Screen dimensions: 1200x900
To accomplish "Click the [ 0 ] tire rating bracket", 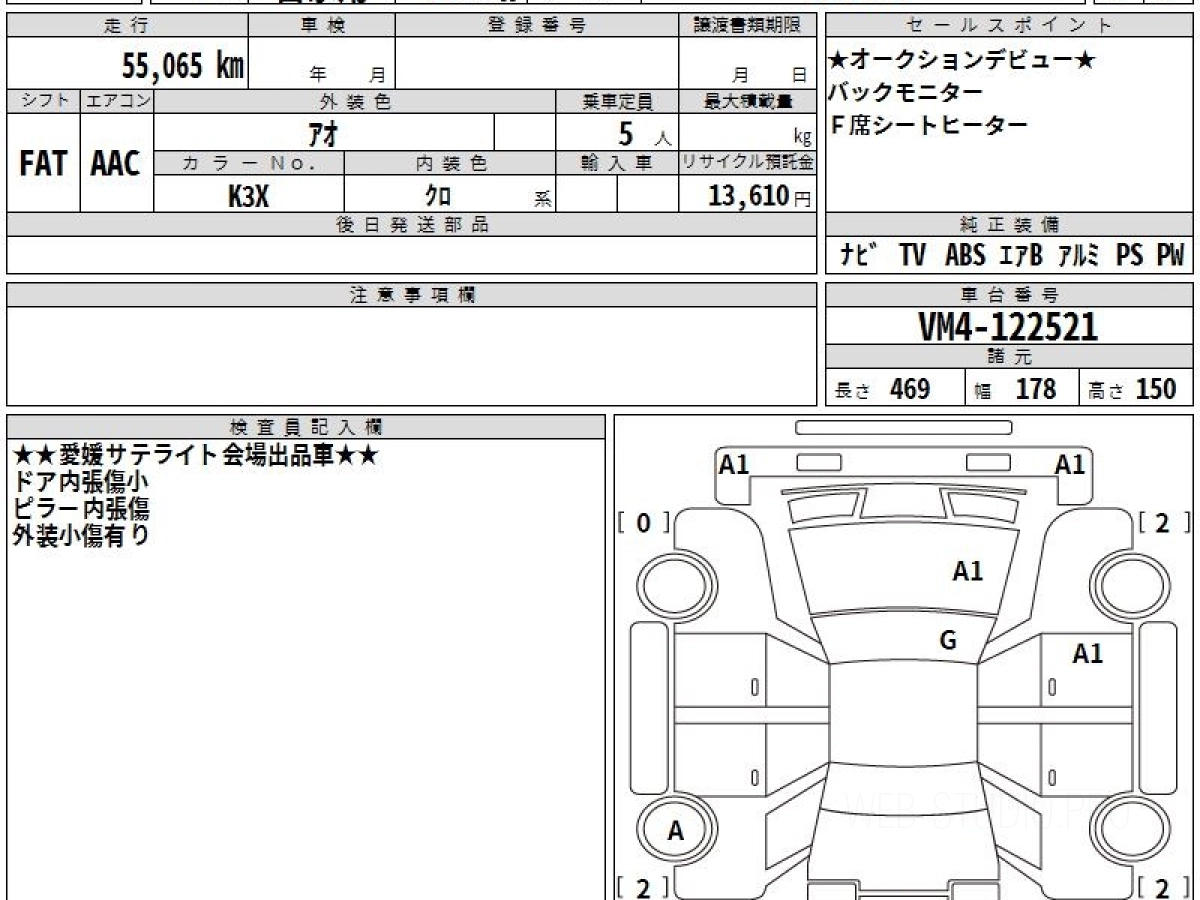I will pyautogui.click(x=643, y=522).
